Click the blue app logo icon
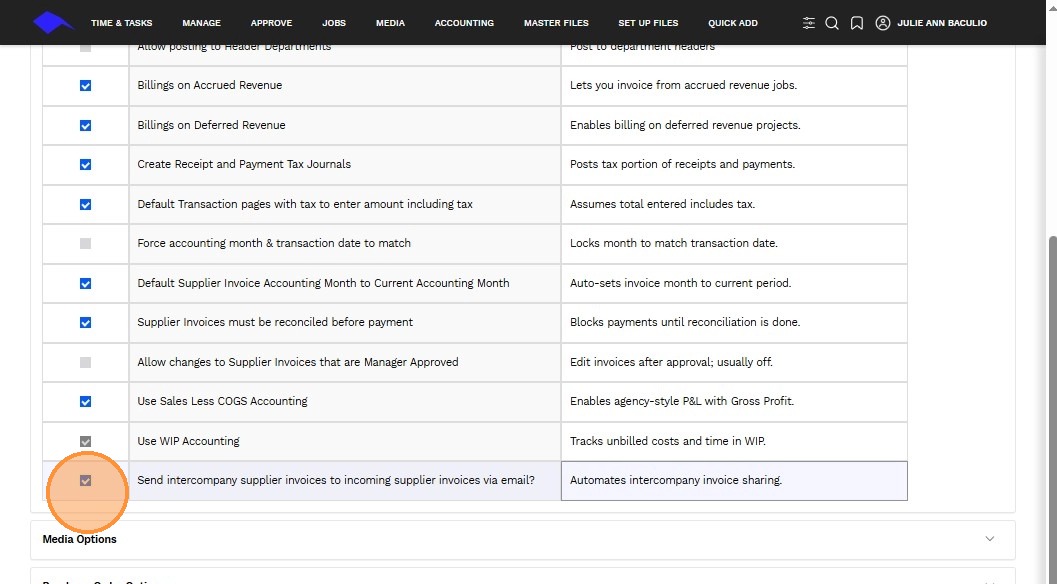 coord(53,22)
